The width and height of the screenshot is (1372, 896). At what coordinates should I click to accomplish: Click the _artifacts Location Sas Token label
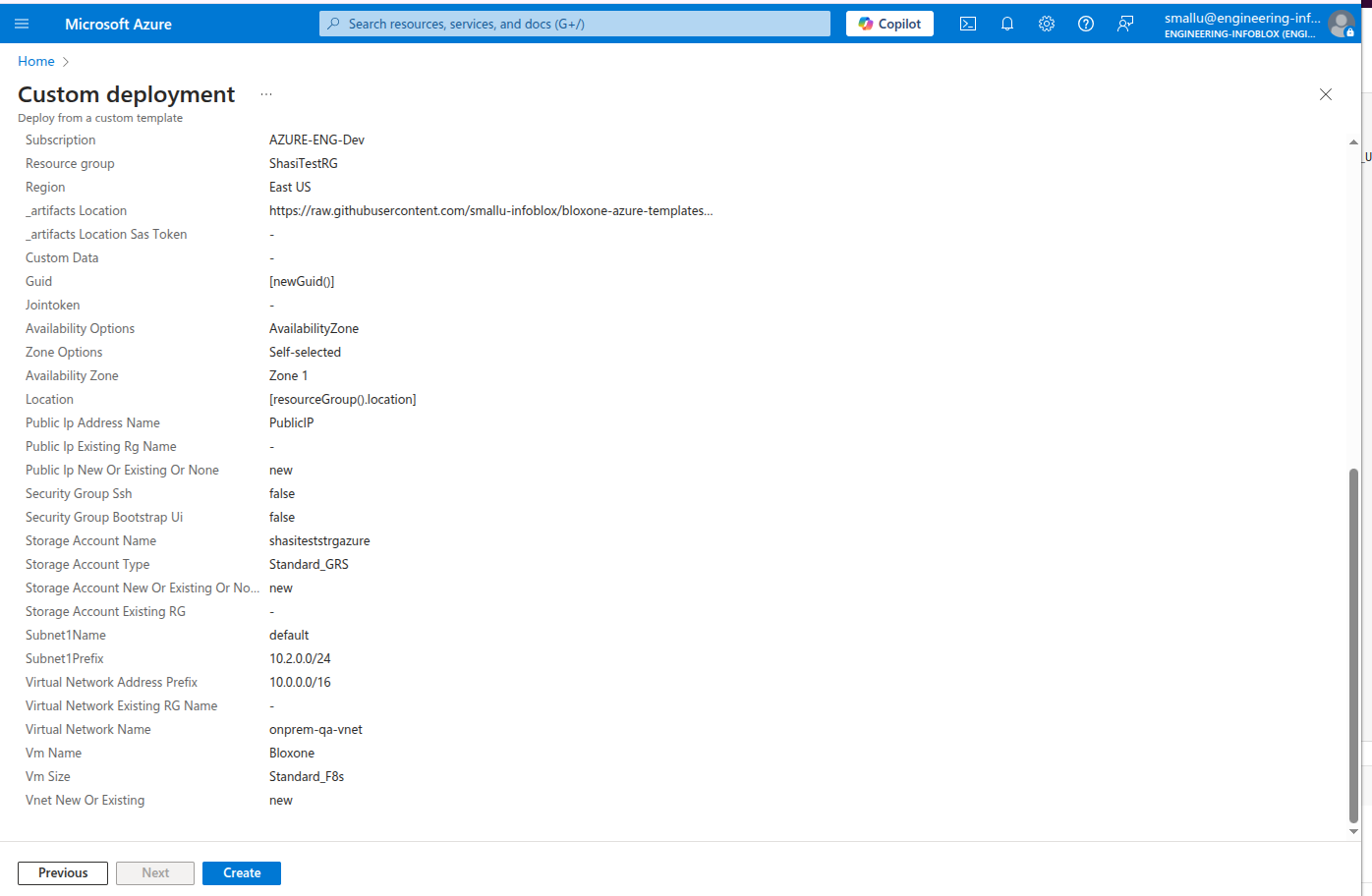click(x=106, y=234)
